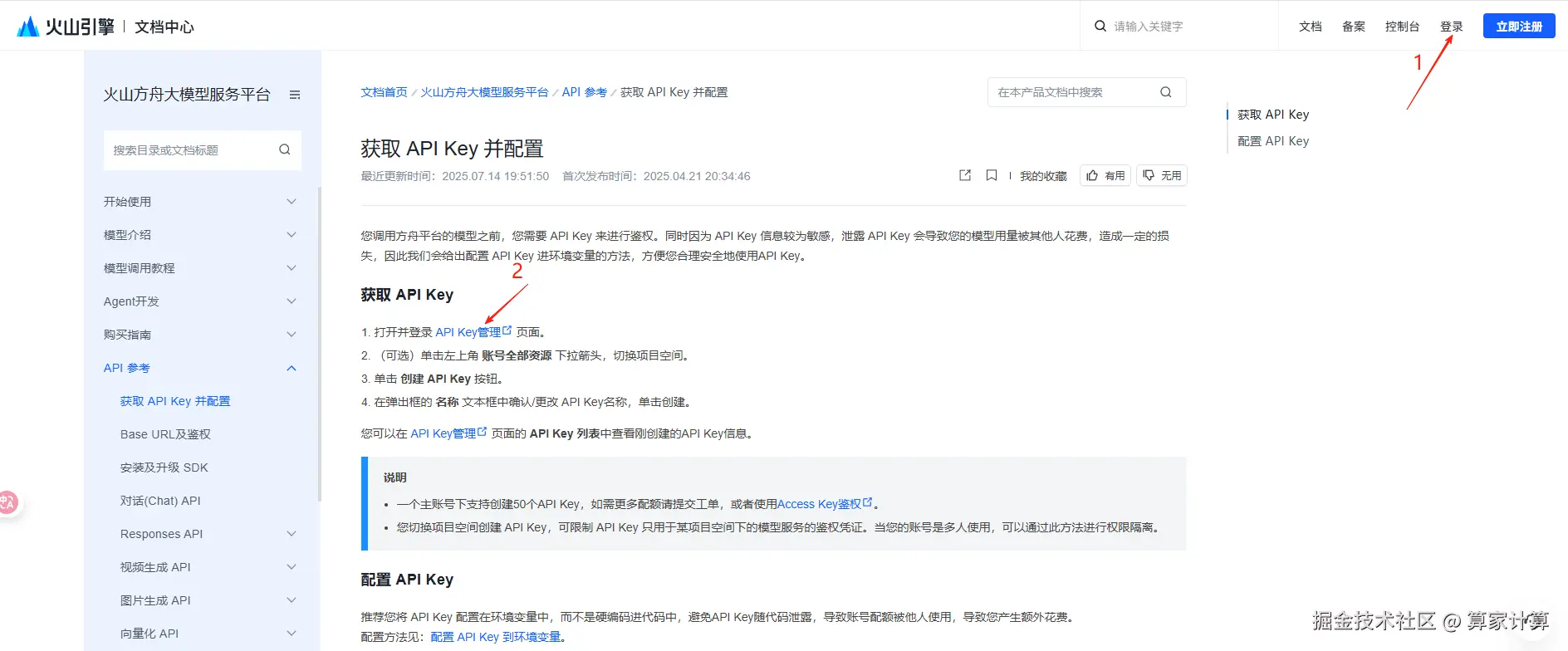Open 配置 API Key 到环境变量 link
Screen dimensions: 1568x651
496,637
